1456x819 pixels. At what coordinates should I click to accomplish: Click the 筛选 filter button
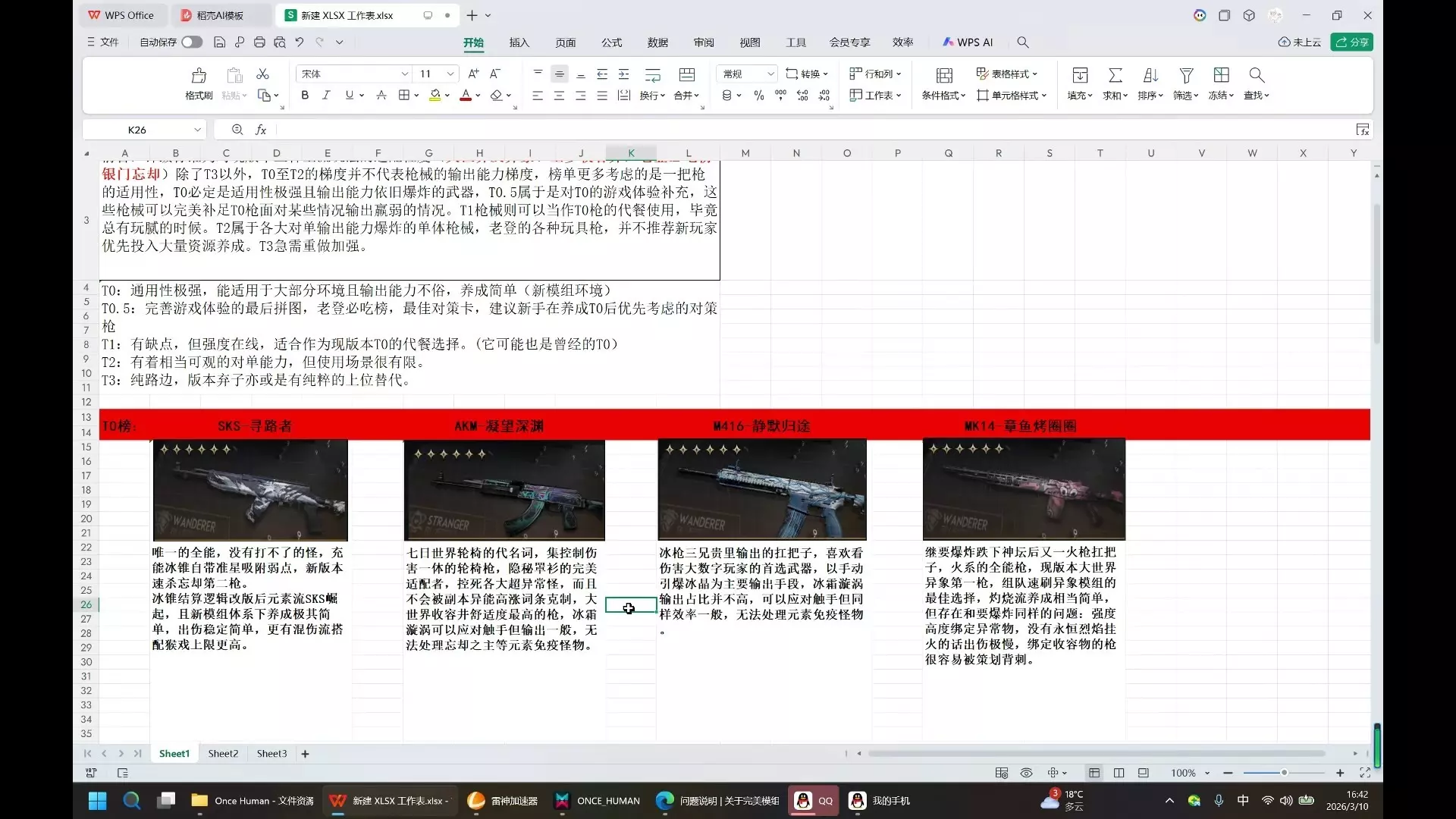(1186, 83)
